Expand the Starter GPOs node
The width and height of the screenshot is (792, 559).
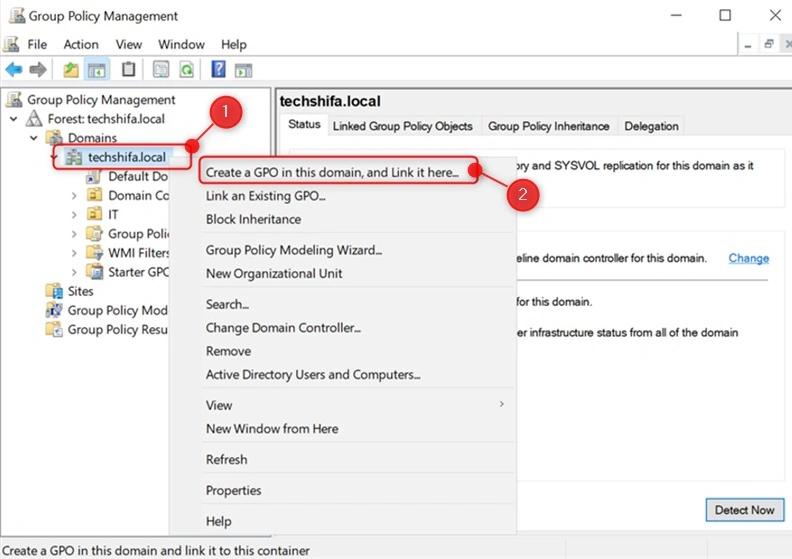tap(74, 272)
